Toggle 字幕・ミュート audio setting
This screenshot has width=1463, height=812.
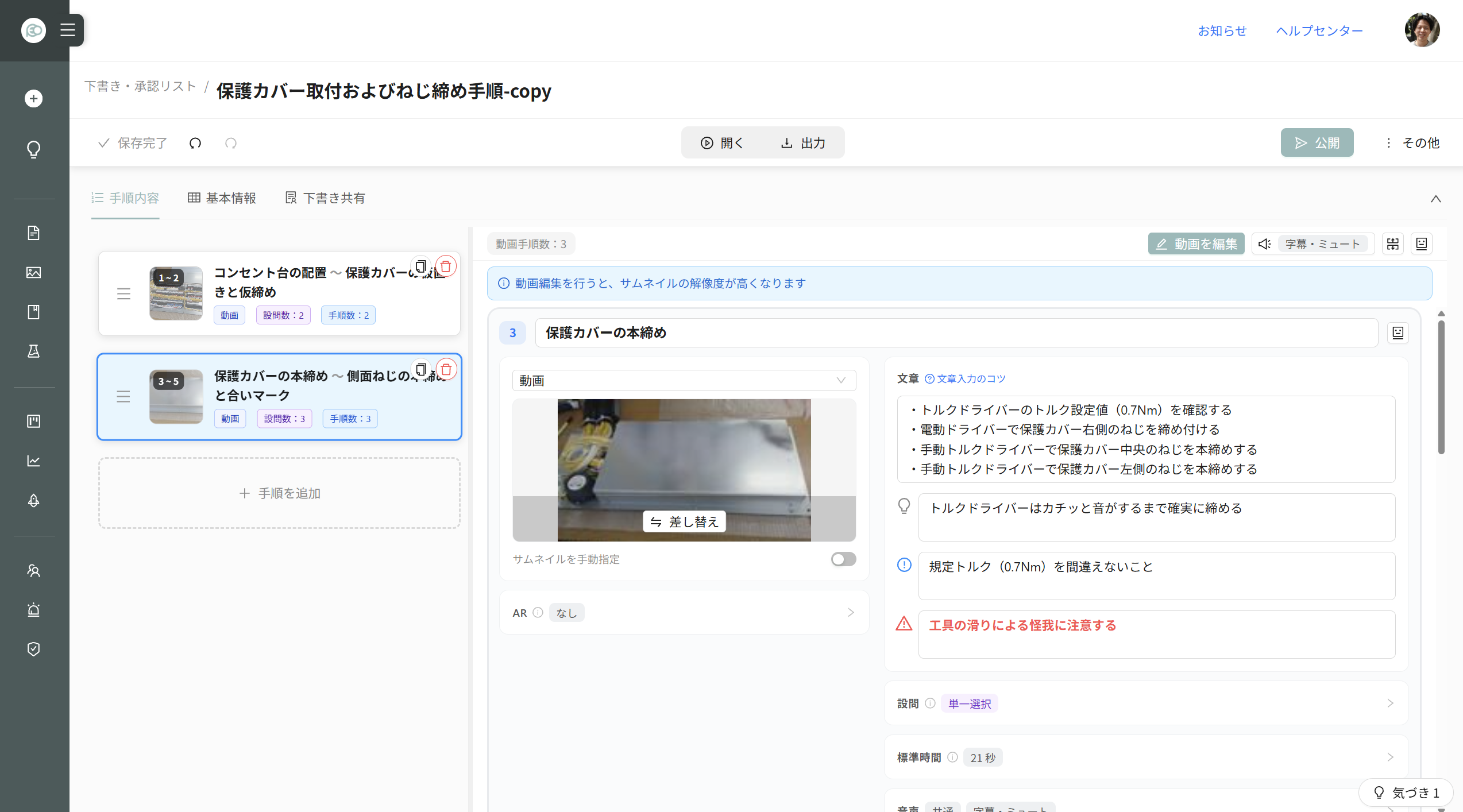[1313, 244]
